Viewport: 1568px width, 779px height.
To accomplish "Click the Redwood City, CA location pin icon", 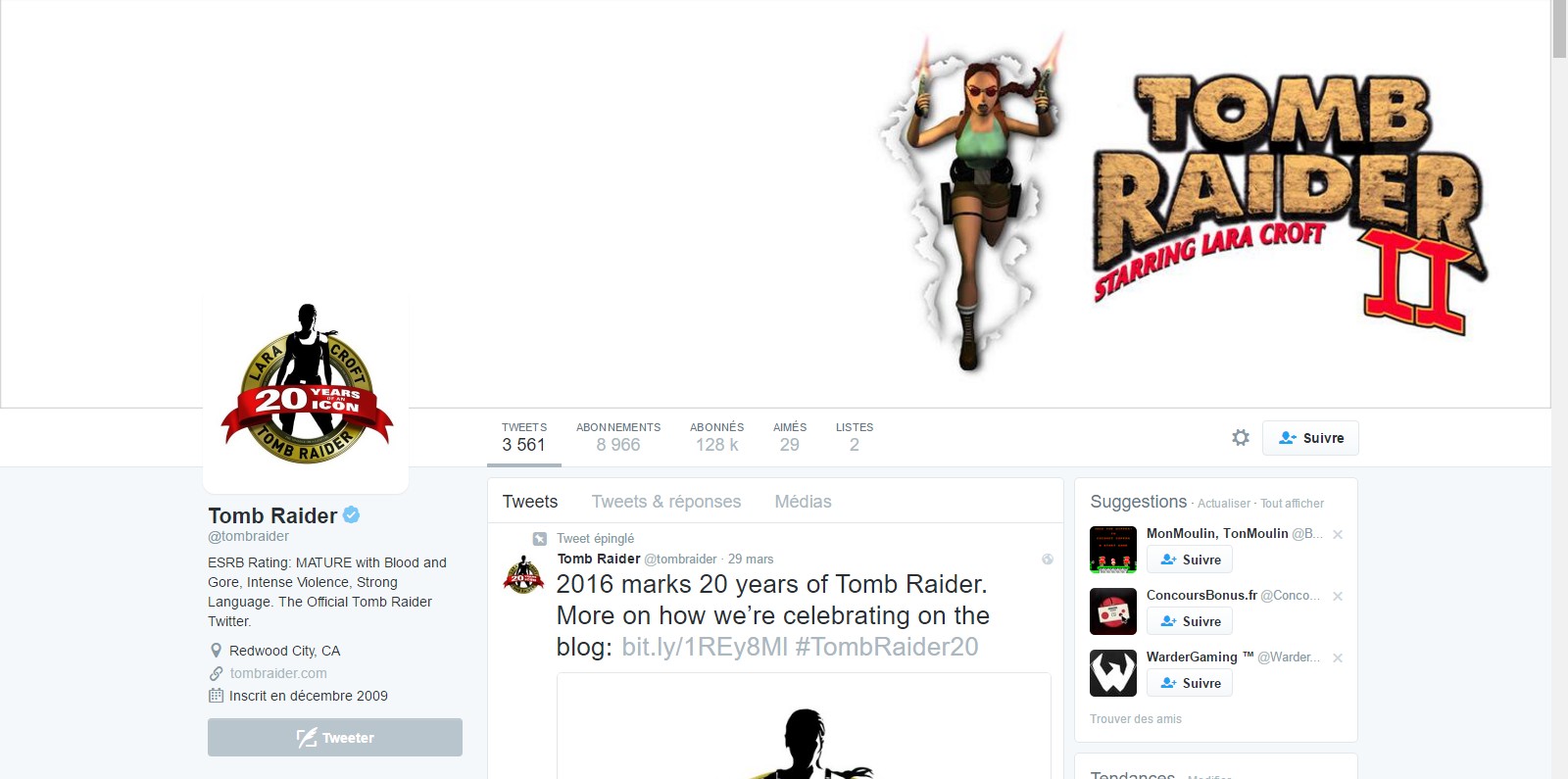I will 216,651.
